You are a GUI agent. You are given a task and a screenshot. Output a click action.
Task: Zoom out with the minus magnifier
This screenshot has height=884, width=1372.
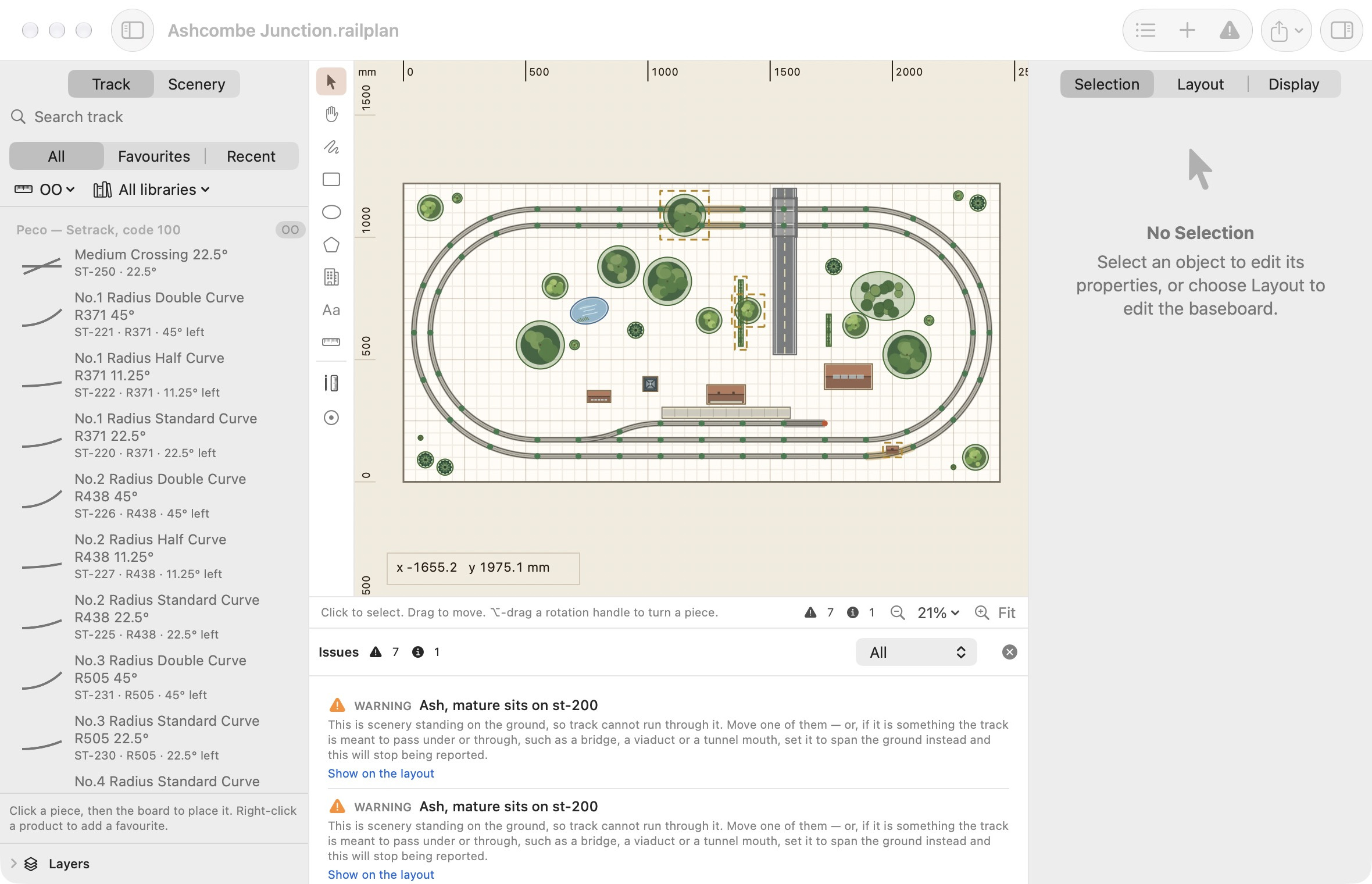[x=898, y=612]
